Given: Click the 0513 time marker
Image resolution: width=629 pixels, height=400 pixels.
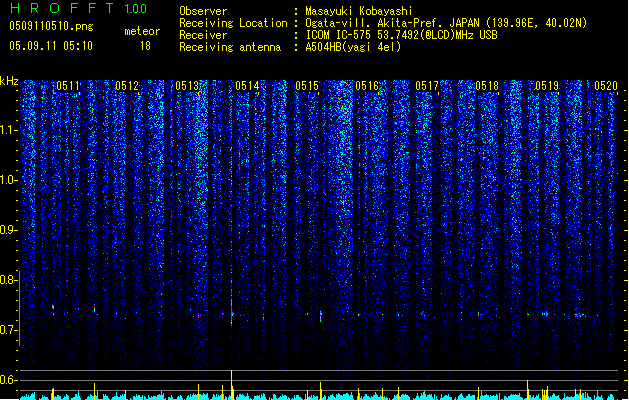Looking at the screenshot, I should point(187,86).
